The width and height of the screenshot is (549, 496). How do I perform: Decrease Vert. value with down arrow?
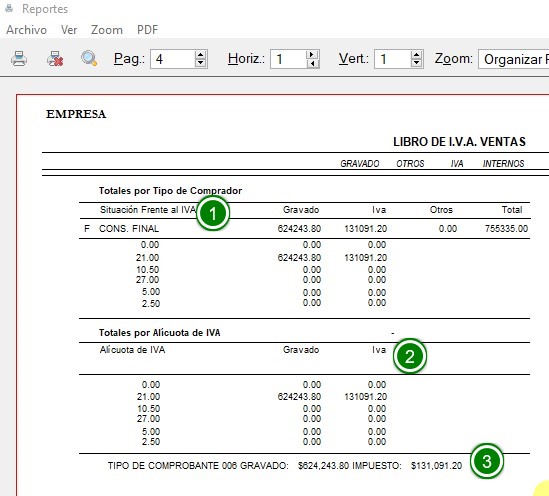click(416, 63)
